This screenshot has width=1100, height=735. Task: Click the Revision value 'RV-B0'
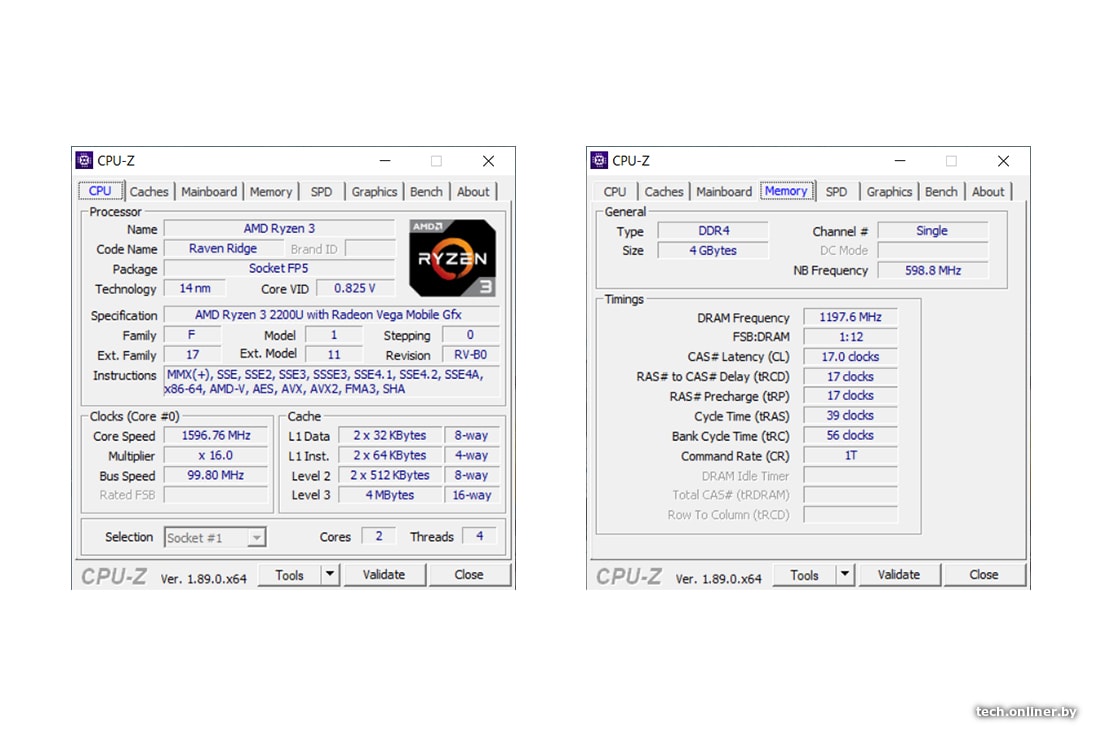point(471,355)
